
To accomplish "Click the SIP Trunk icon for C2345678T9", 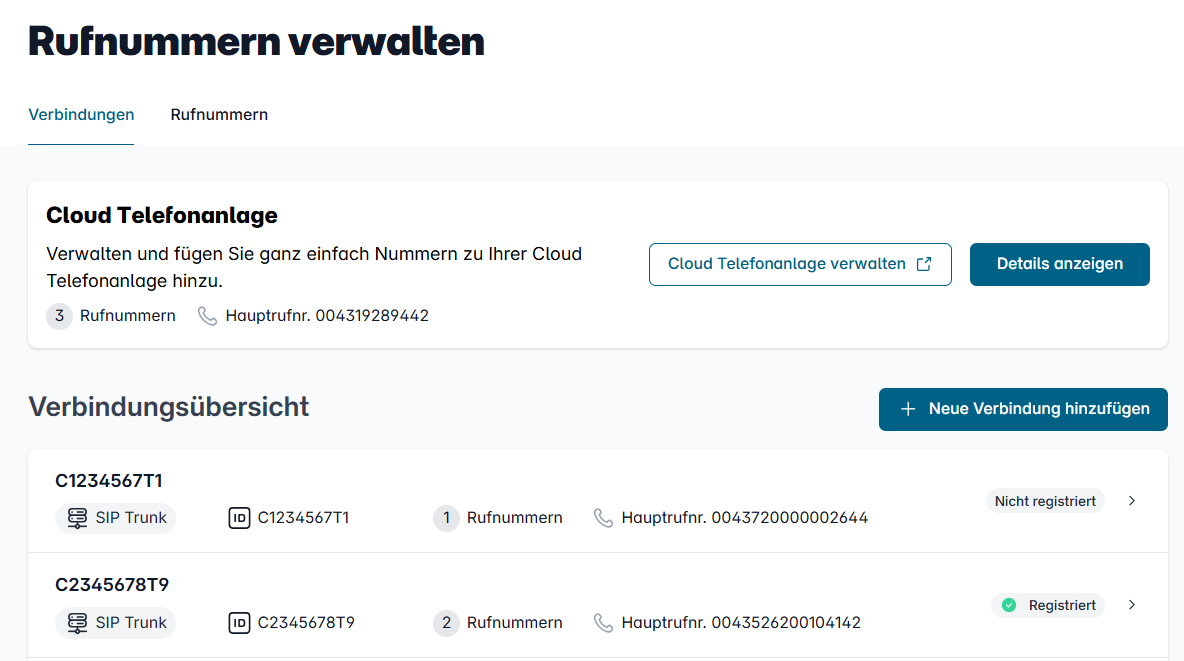I will coord(77,623).
